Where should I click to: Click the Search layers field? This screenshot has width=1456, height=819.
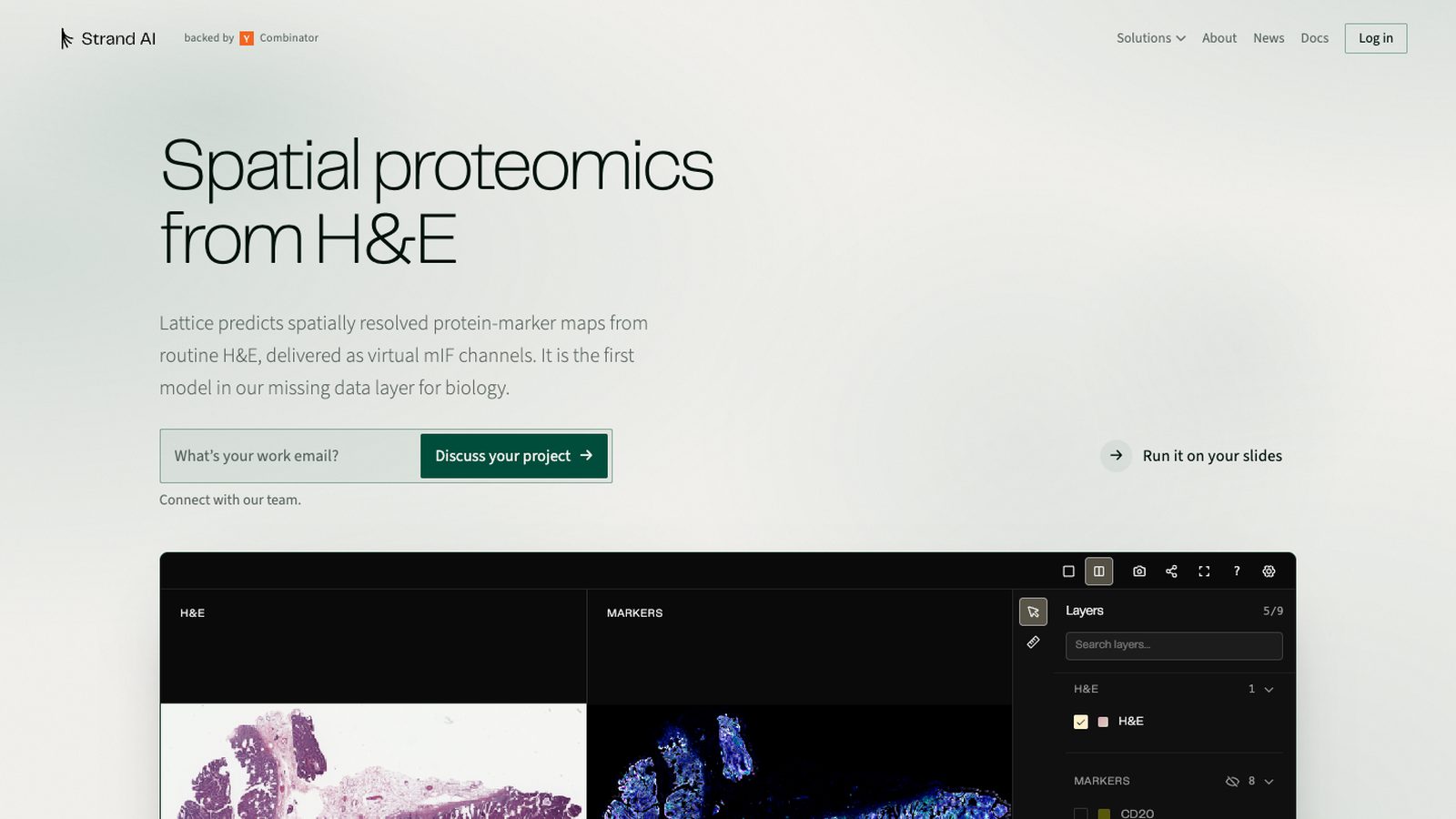pyautogui.click(x=1174, y=645)
